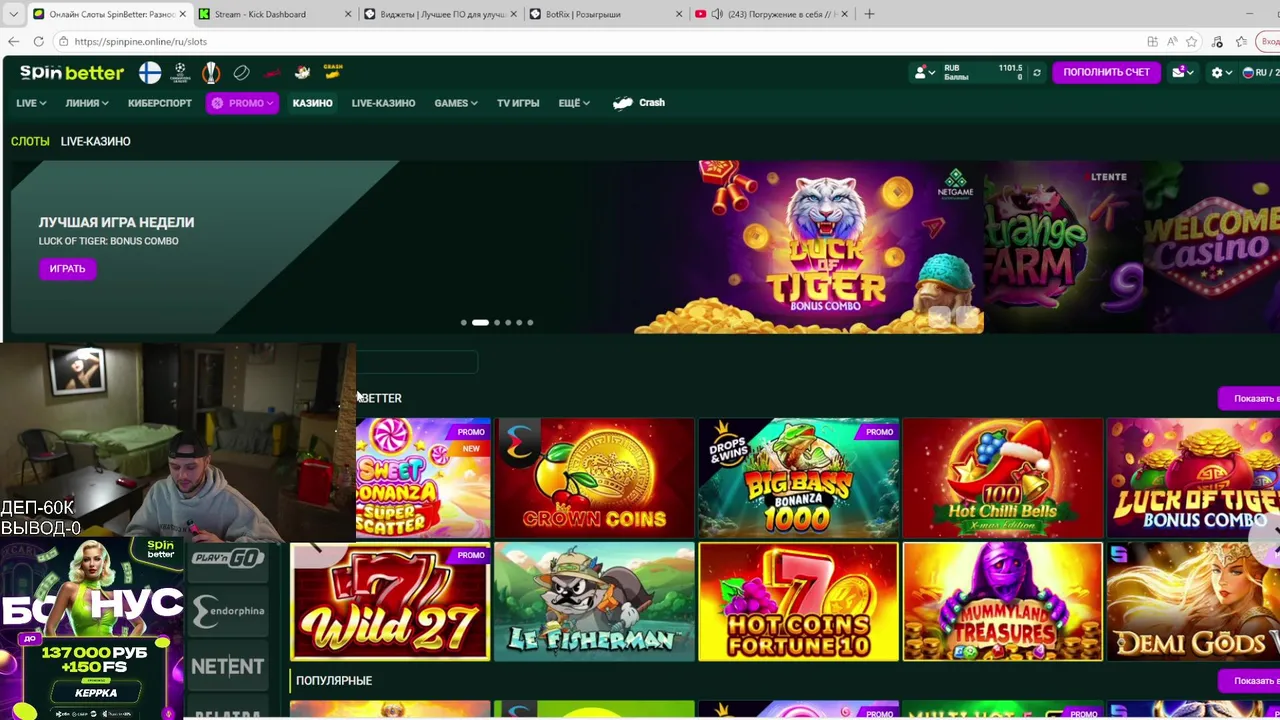Expand the PROMO dropdown
The height and width of the screenshot is (720, 1280).
pyautogui.click(x=242, y=103)
